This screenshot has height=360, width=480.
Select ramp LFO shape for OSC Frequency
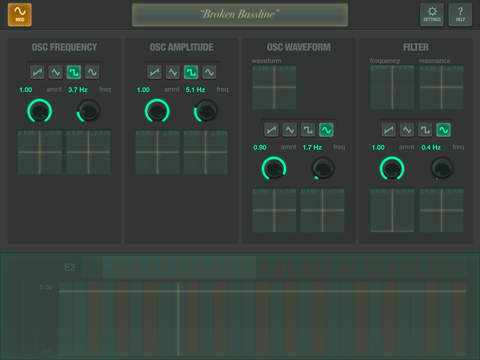pyautogui.click(x=37, y=72)
